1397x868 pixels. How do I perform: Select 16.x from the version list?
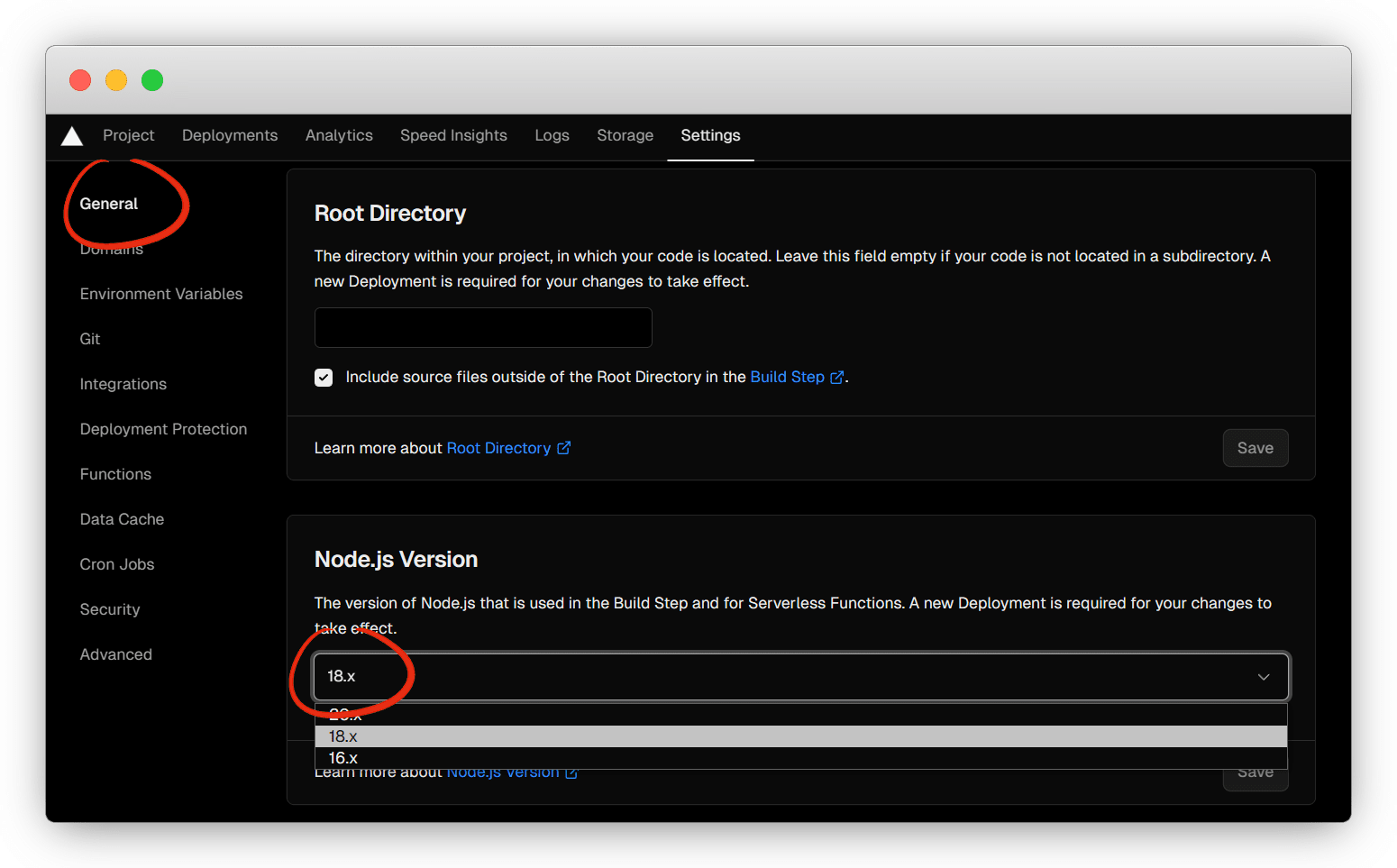343,758
